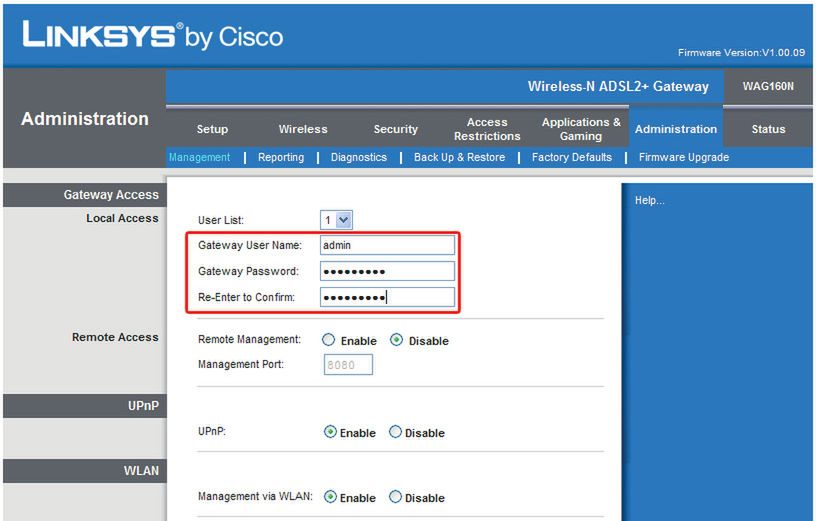
Task: Click the WAG160N model label
Action: tap(768, 86)
